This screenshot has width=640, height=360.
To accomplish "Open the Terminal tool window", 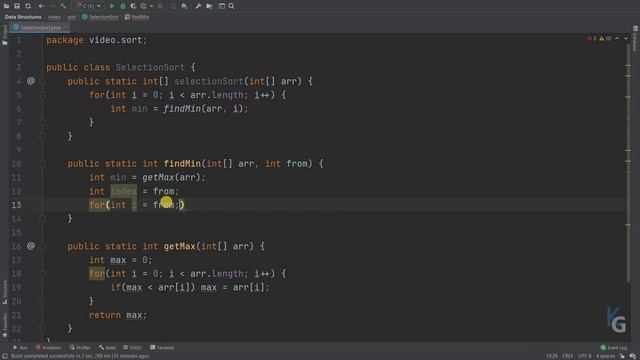I will click(x=162, y=348).
